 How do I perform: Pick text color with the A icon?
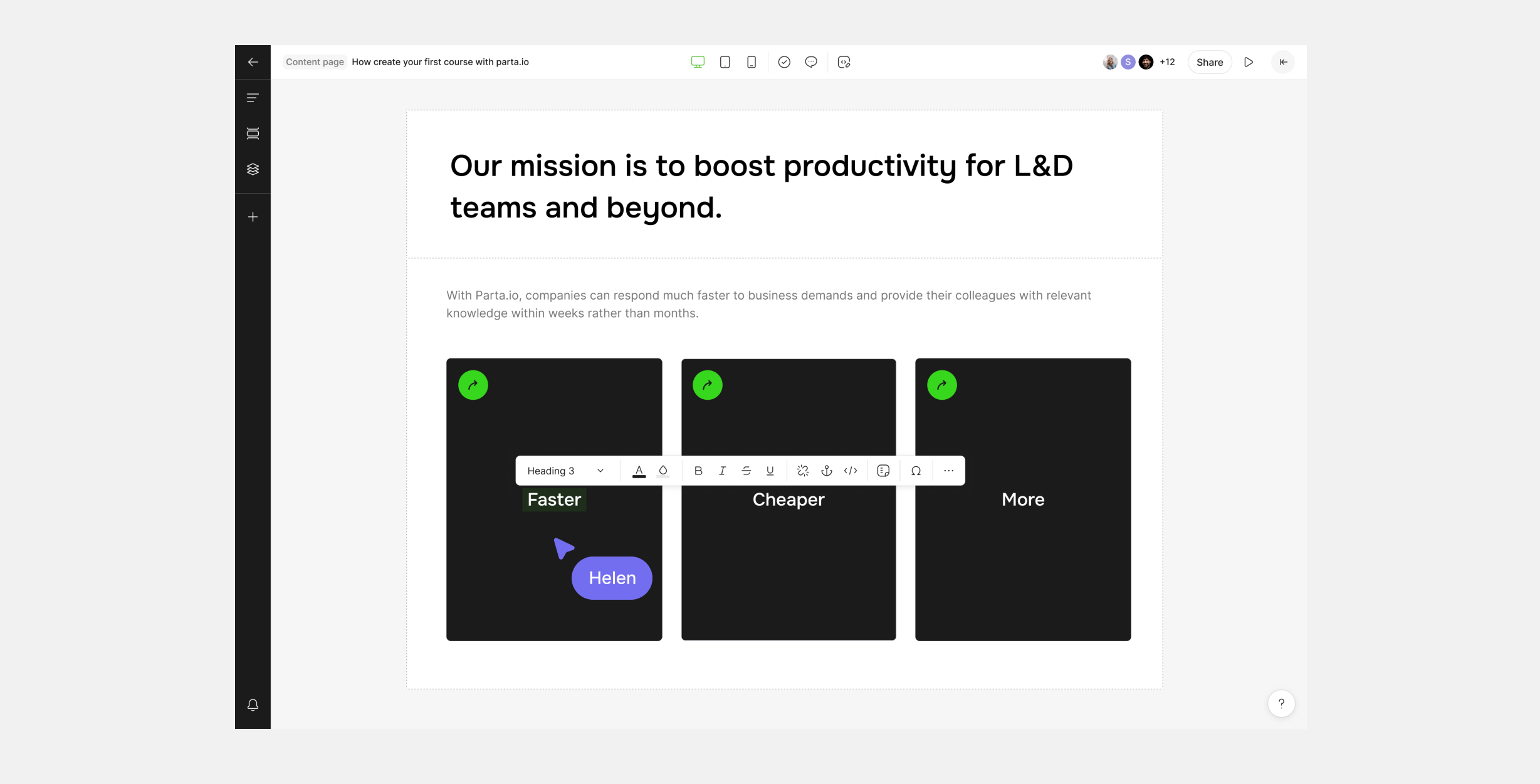(x=639, y=471)
